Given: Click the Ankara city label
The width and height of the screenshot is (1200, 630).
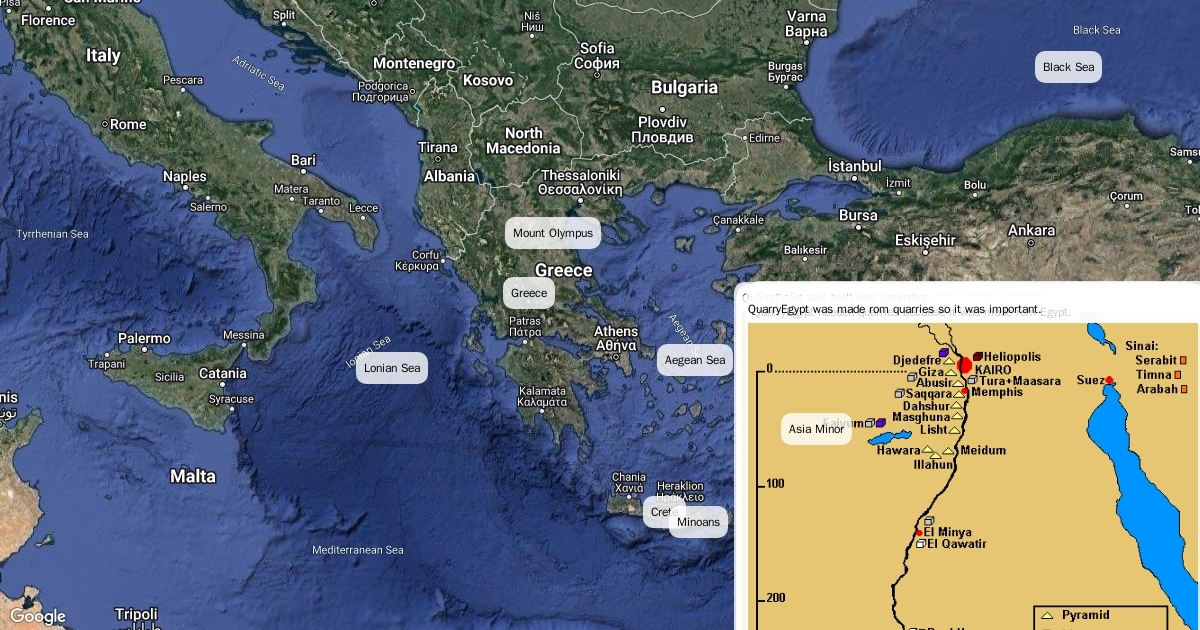Looking at the screenshot, I should coord(1031,230).
